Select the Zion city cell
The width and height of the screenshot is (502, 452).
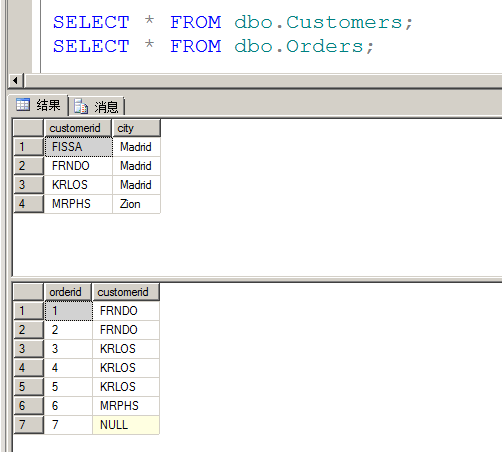pyautogui.click(x=136, y=204)
